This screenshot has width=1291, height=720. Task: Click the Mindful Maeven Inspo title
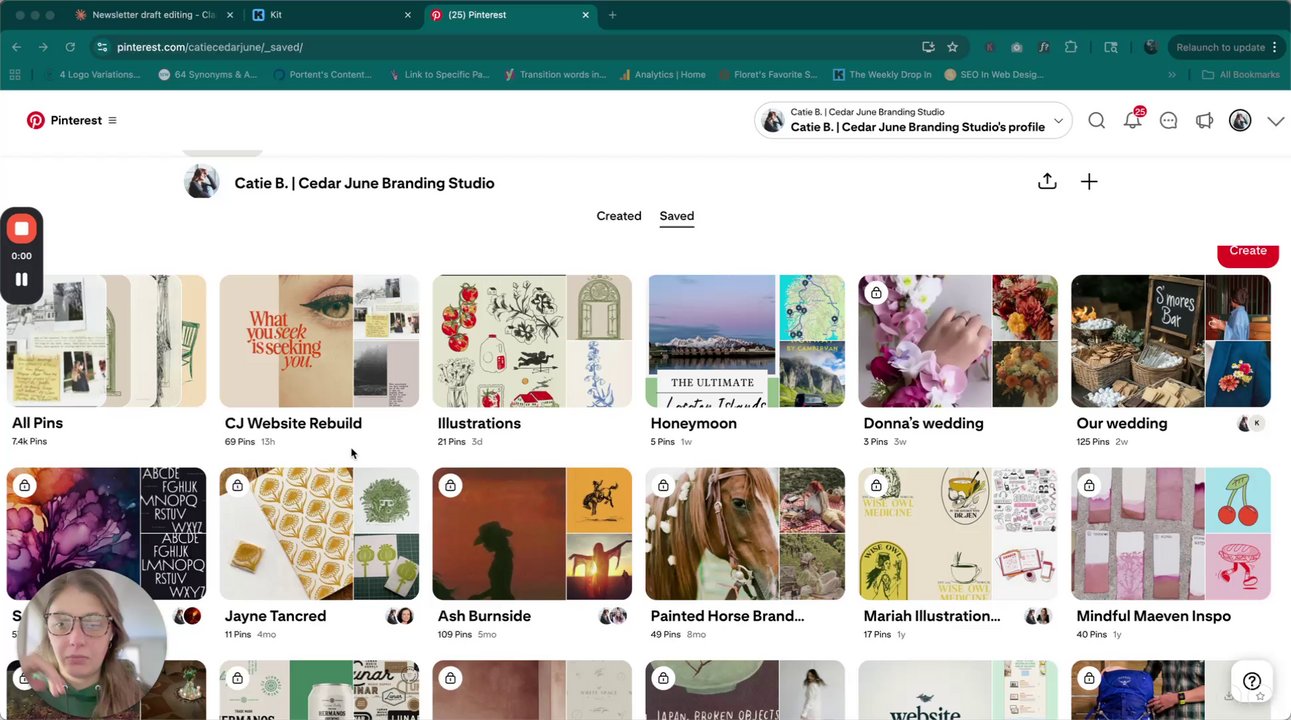(1153, 616)
